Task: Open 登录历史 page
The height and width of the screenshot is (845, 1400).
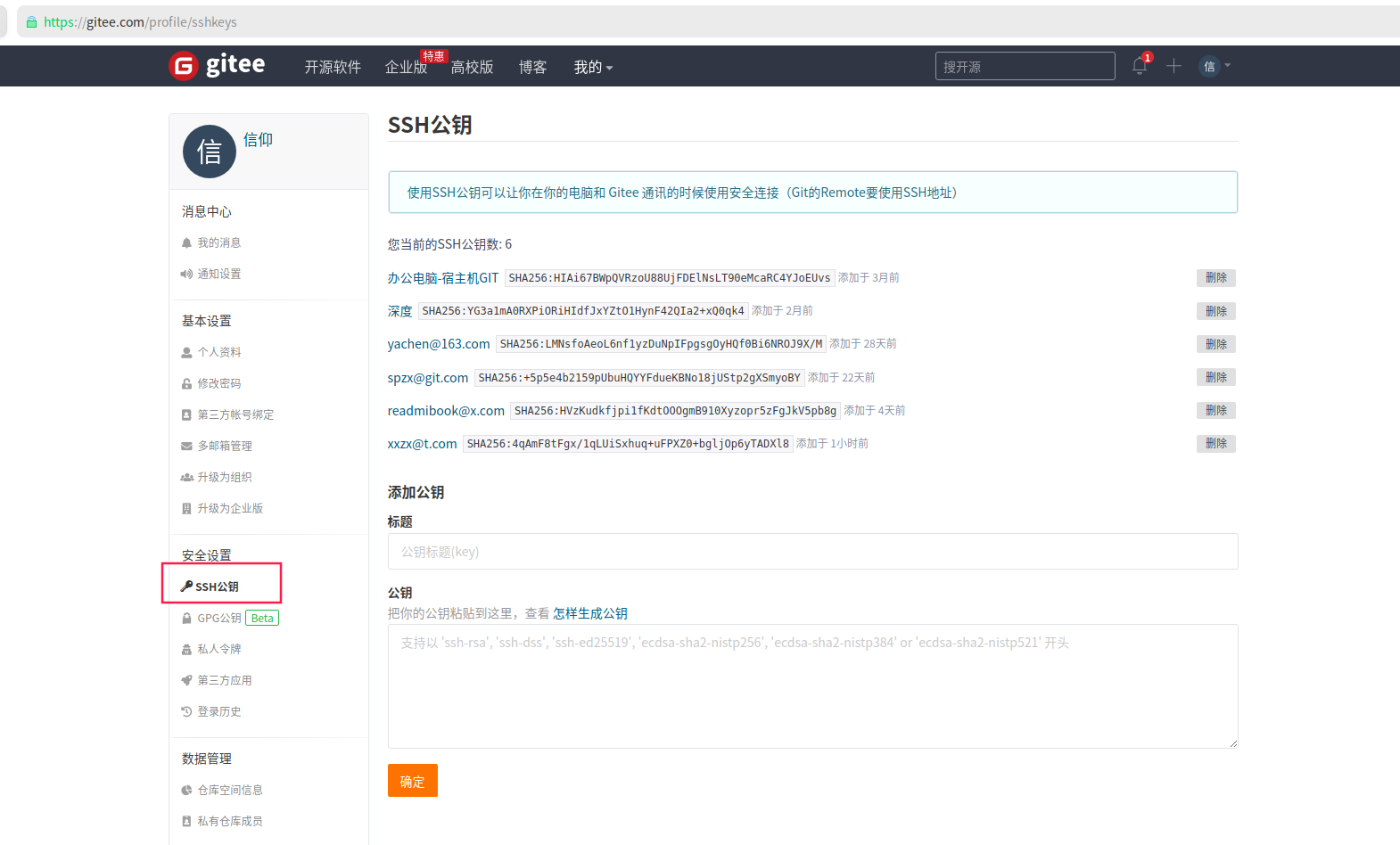Action: pos(219,711)
